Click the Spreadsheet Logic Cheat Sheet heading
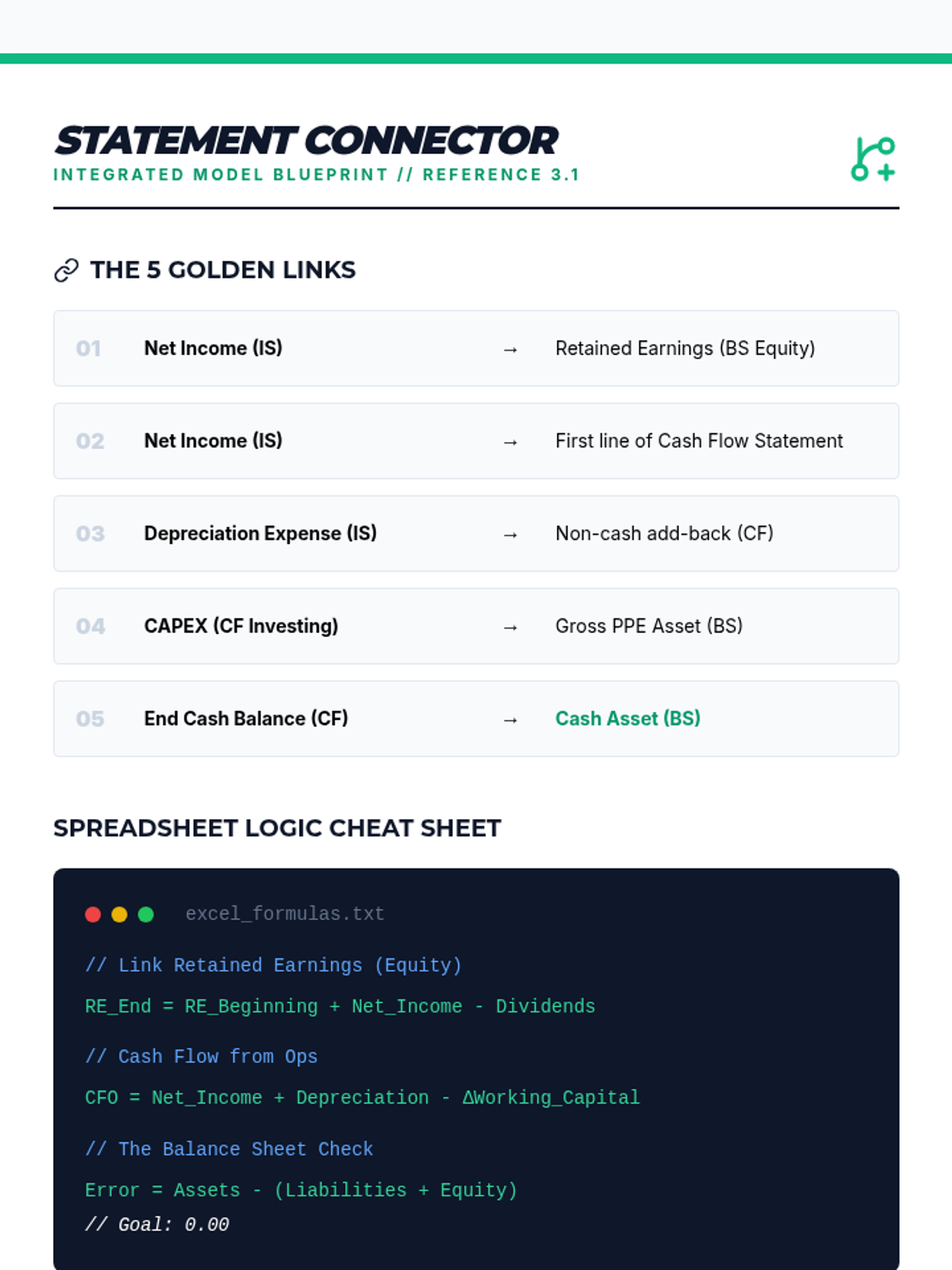Screen dimensions: 952x1270 (x=277, y=828)
